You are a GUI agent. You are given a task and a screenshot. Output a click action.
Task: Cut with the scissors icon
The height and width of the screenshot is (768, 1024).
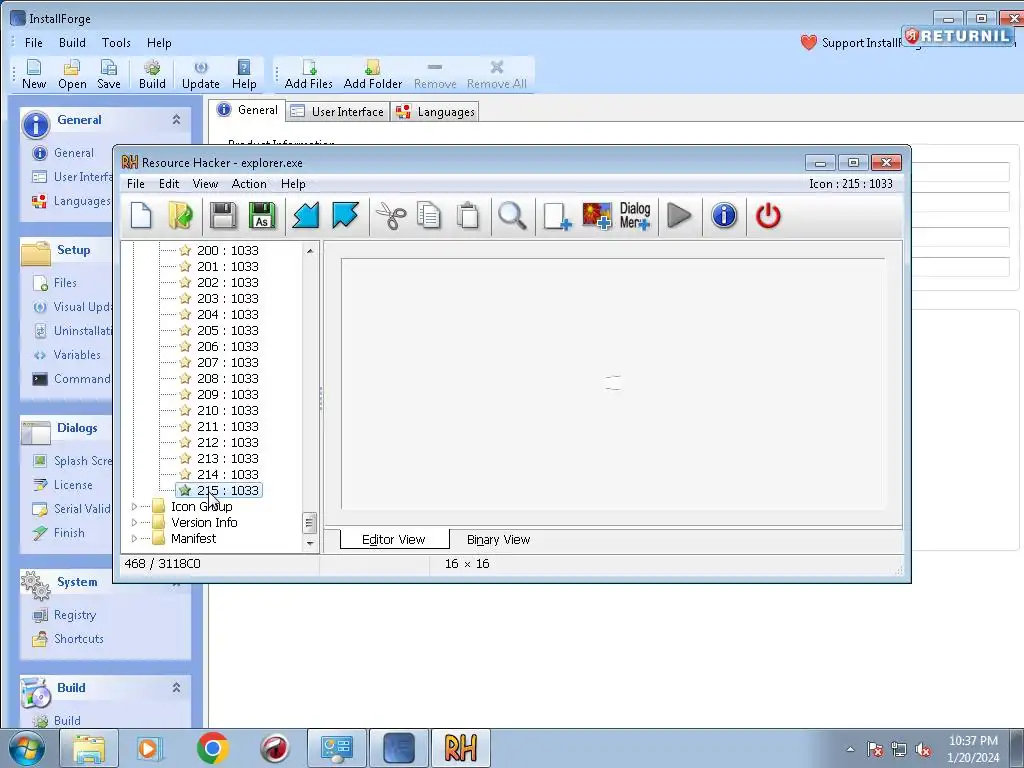pyautogui.click(x=391, y=216)
